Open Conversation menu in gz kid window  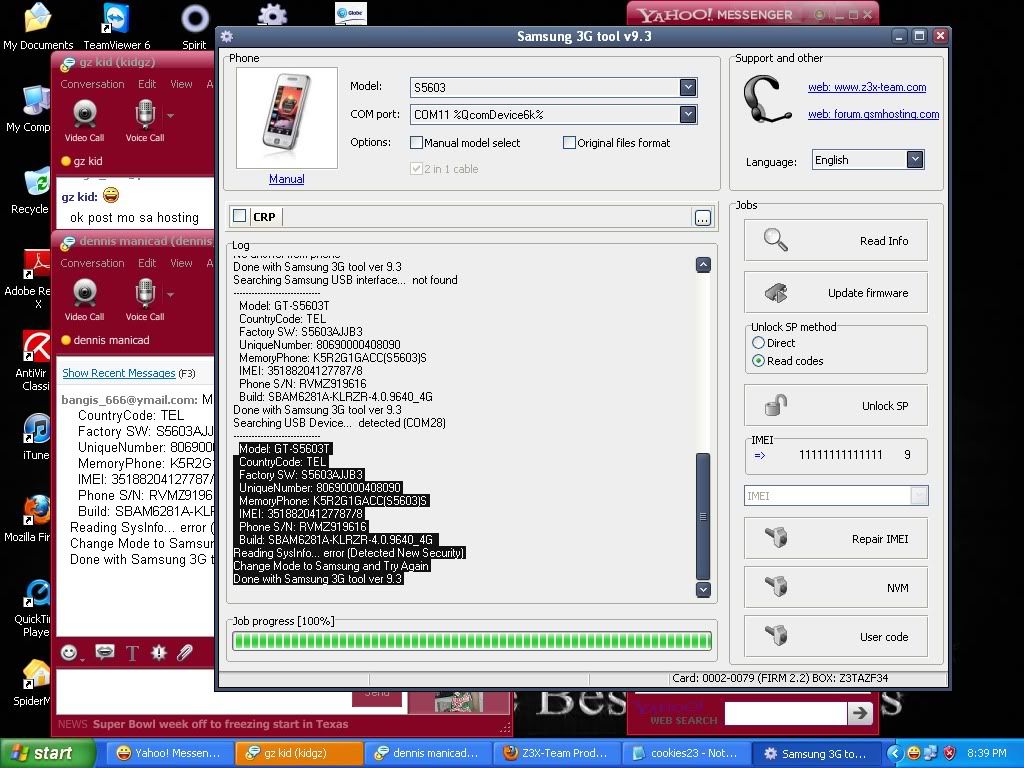[x=92, y=84]
